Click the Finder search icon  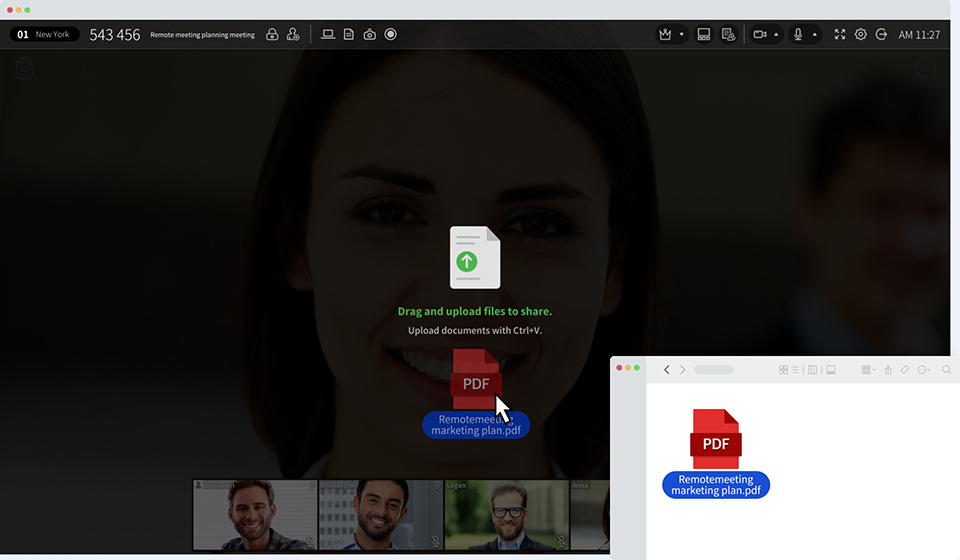(947, 370)
